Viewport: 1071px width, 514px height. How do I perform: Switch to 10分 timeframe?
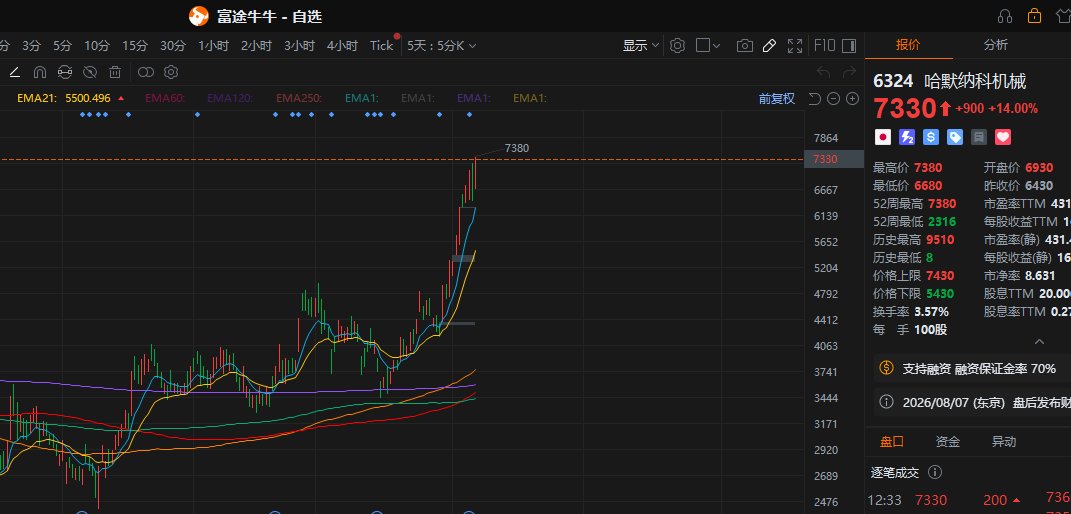[97, 46]
